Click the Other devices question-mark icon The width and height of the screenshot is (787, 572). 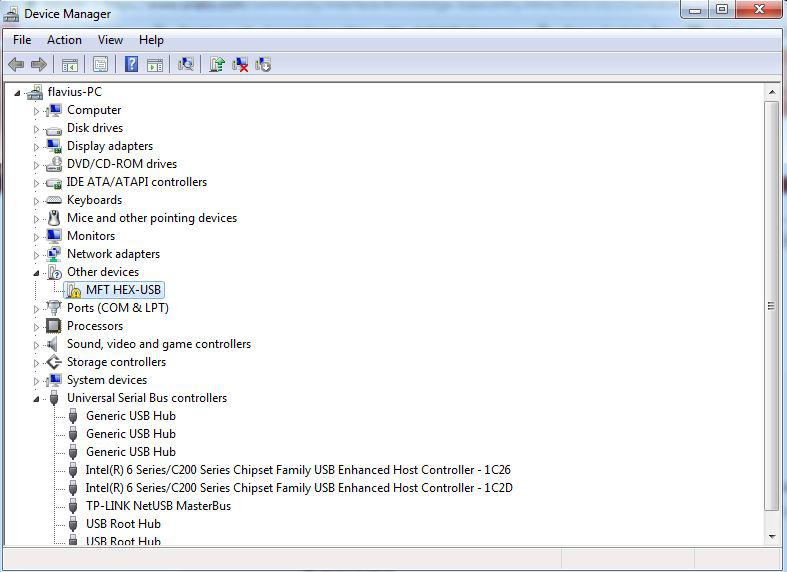[54, 272]
